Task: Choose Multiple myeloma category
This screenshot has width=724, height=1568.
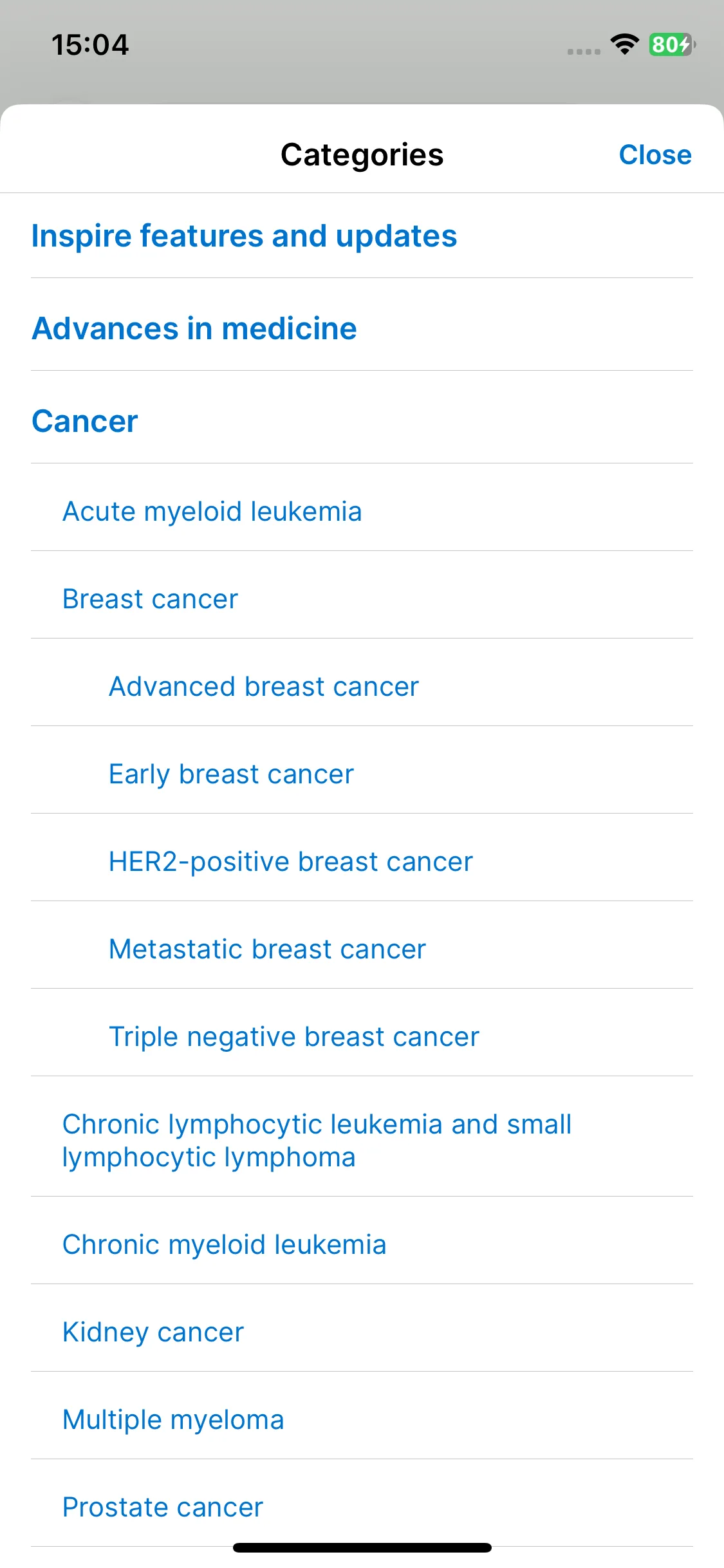Action: click(x=362, y=1420)
